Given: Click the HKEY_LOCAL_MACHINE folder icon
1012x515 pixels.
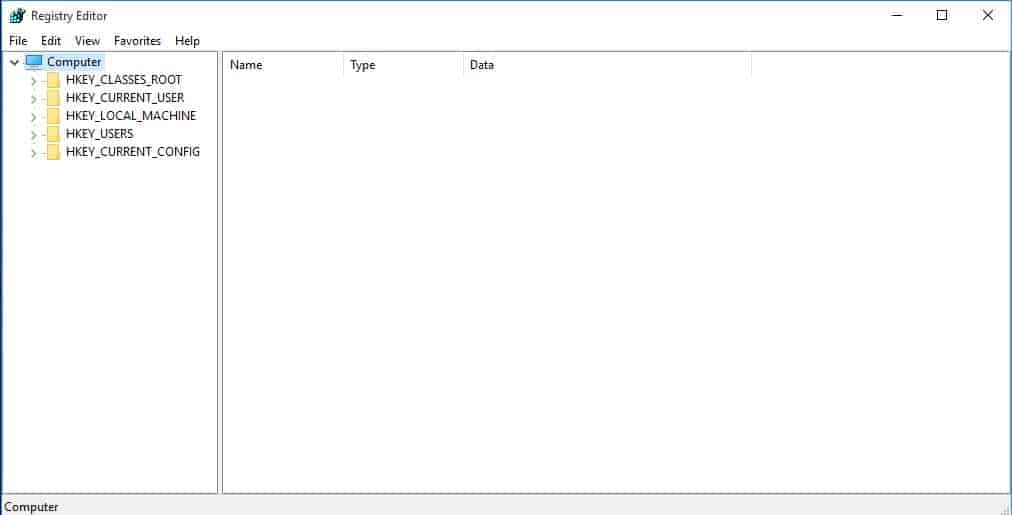Looking at the screenshot, I should tap(54, 116).
